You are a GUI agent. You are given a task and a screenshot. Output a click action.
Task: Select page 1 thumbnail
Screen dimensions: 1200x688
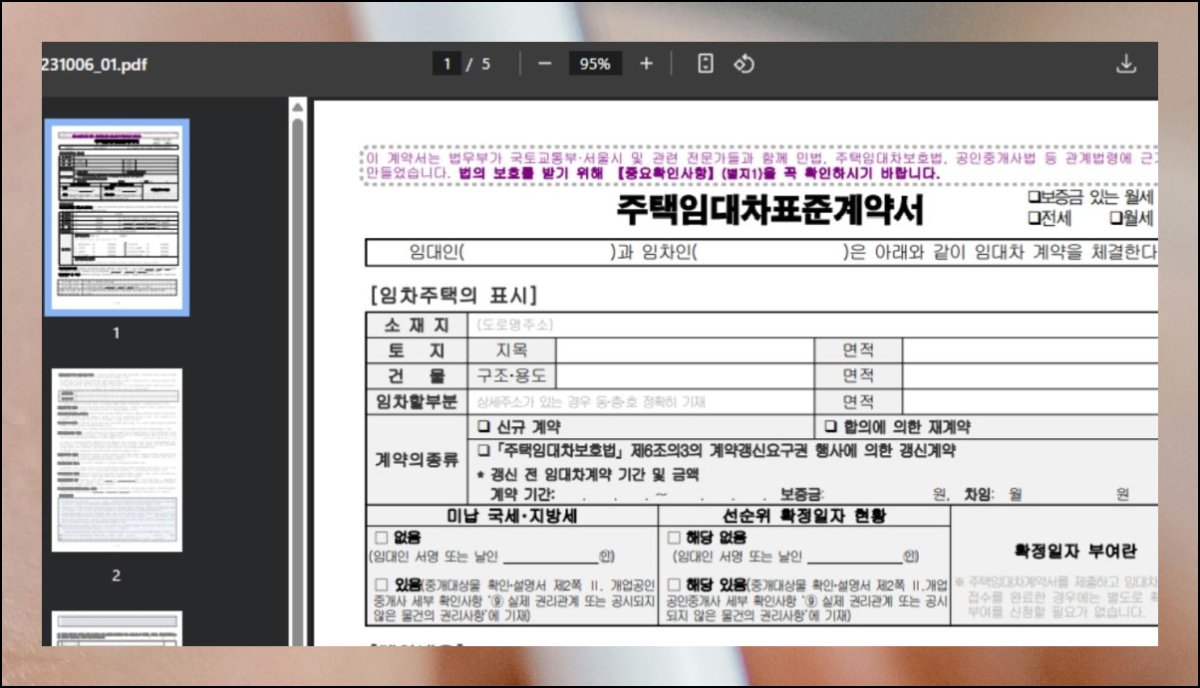pyautogui.click(x=116, y=217)
